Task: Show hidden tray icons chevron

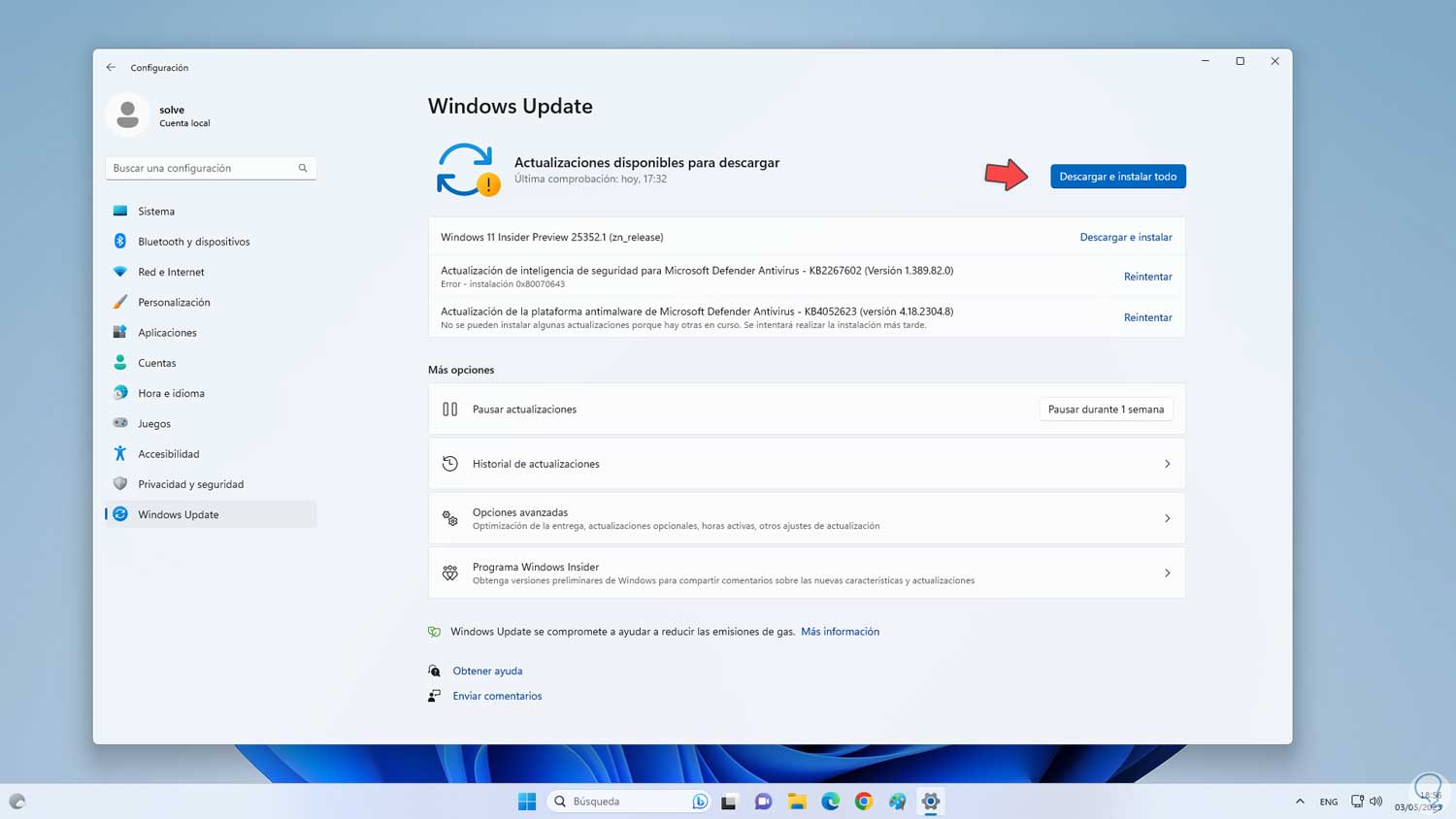Action: point(1300,802)
